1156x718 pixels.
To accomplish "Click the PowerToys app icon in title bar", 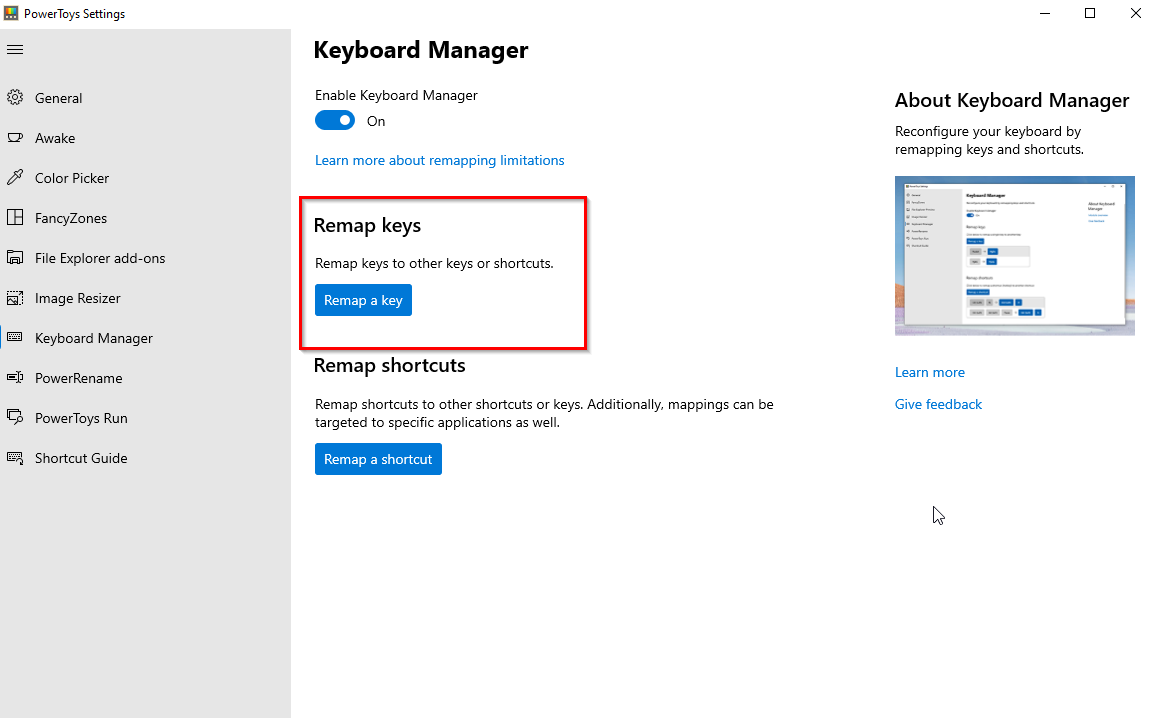I will click(x=11, y=13).
